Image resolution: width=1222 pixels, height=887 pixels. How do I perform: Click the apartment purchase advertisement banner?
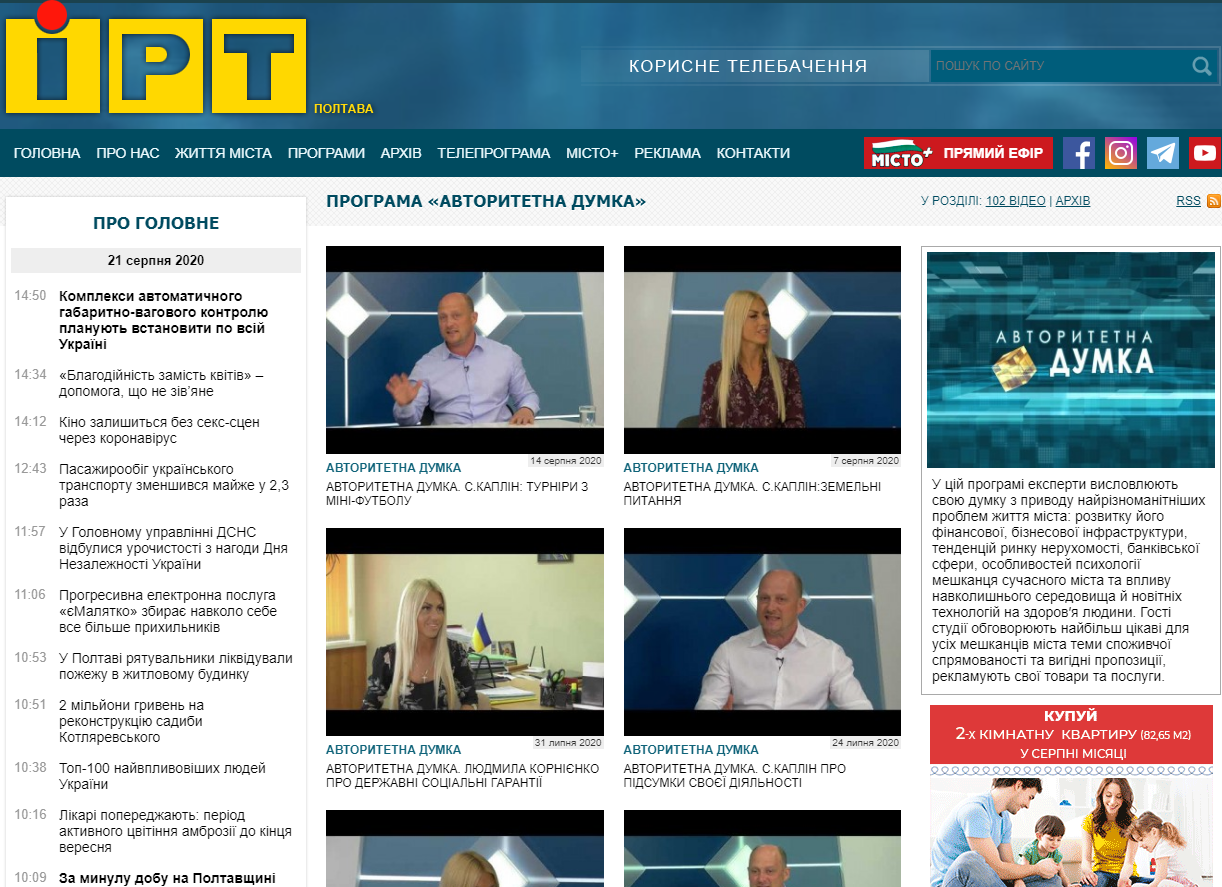pos(1072,796)
